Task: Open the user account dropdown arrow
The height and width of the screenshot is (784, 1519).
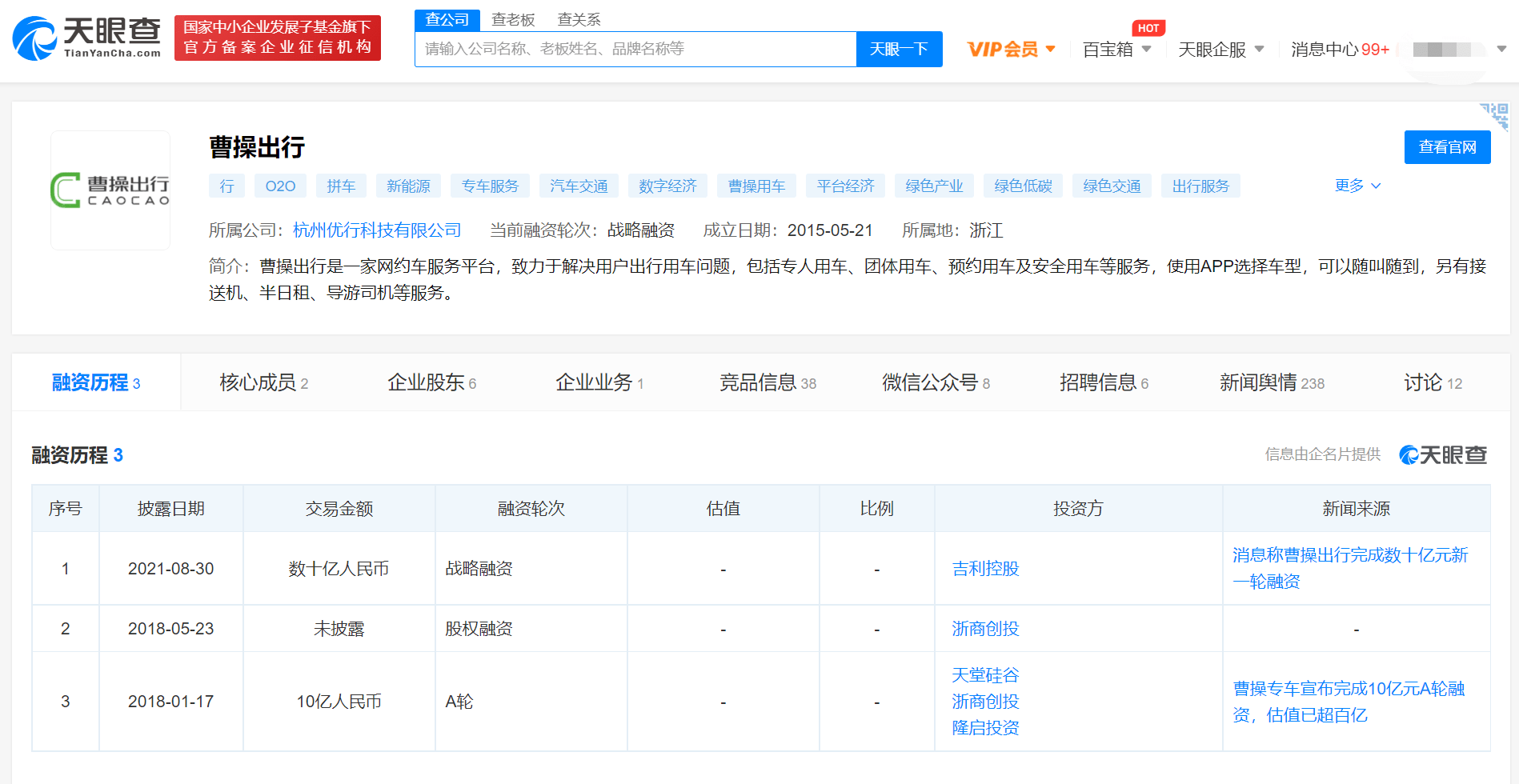Action: point(1501,50)
